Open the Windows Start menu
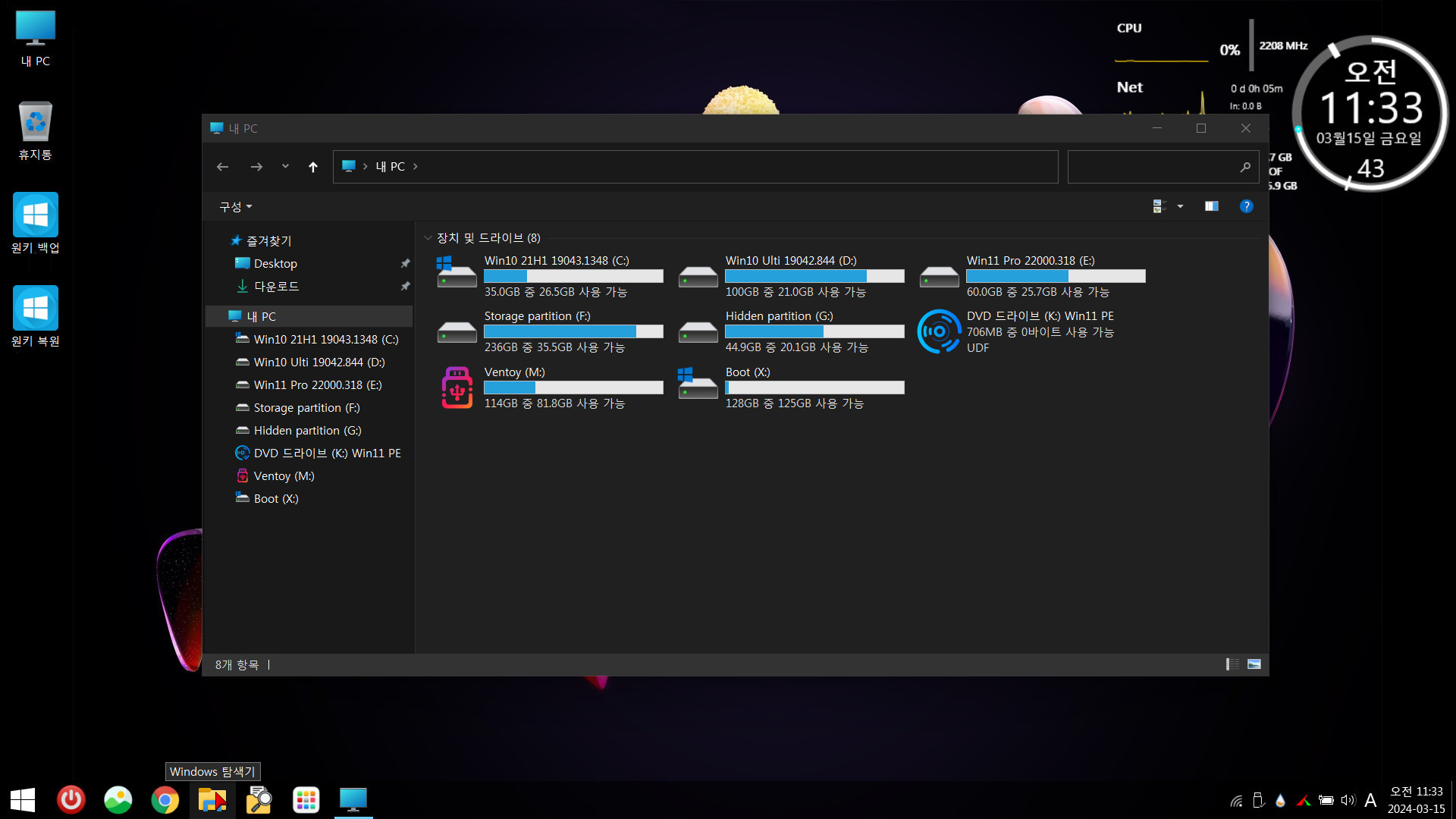Image resolution: width=1456 pixels, height=819 pixels. pyautogui.click(x=23, y=800)
